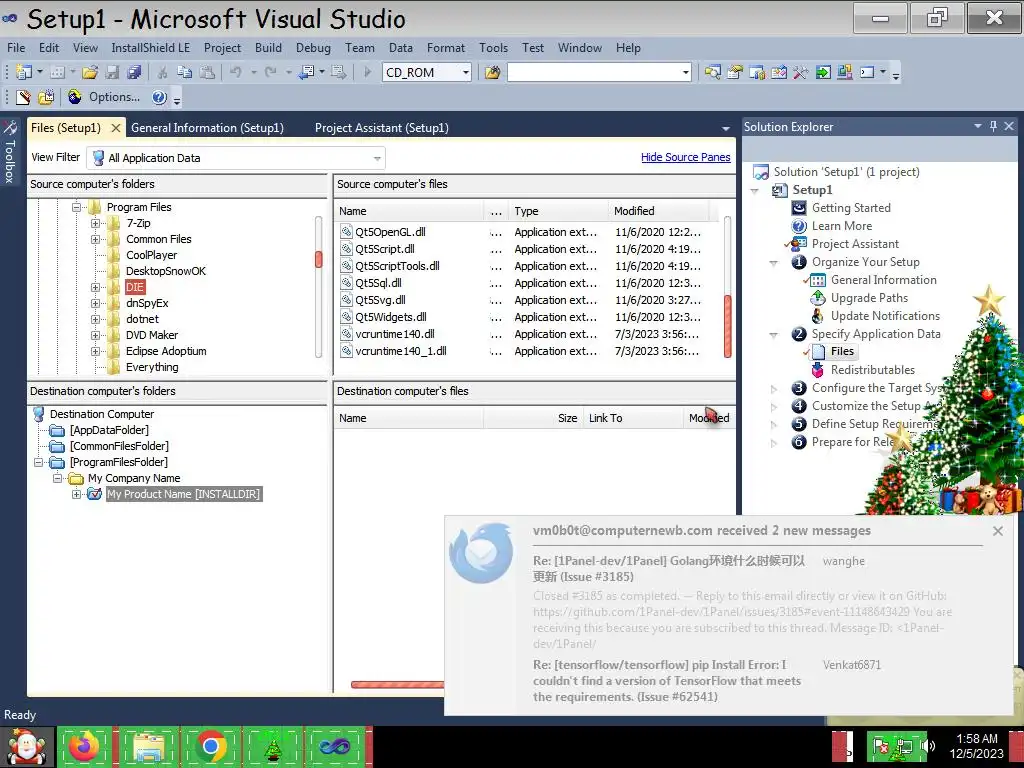Click the clock showing 1:58 AM
The height and width of the screenshot is (768, 1024).
(x=976, y=739)
